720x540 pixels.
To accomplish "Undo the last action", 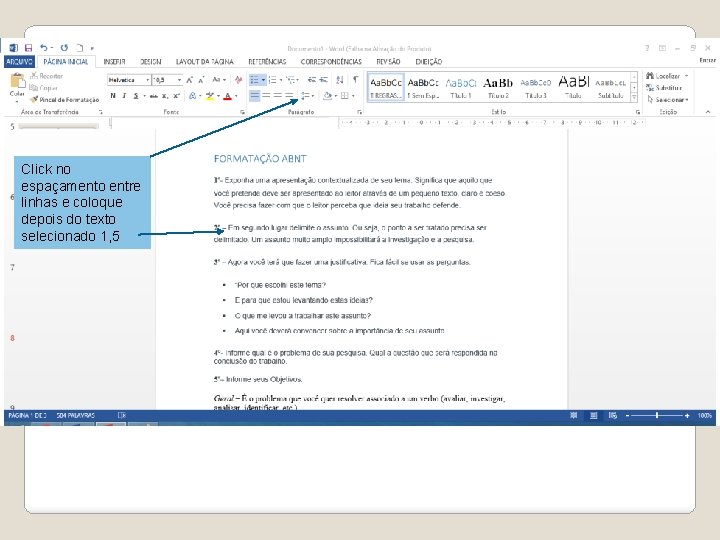I will tap(44, 47).
